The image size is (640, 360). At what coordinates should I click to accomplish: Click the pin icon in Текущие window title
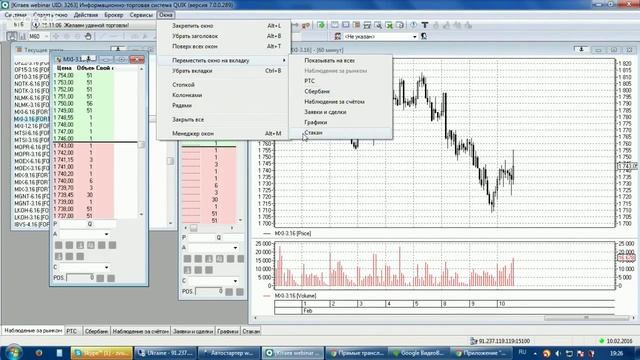pyautogui.click(x=118, y=49)
